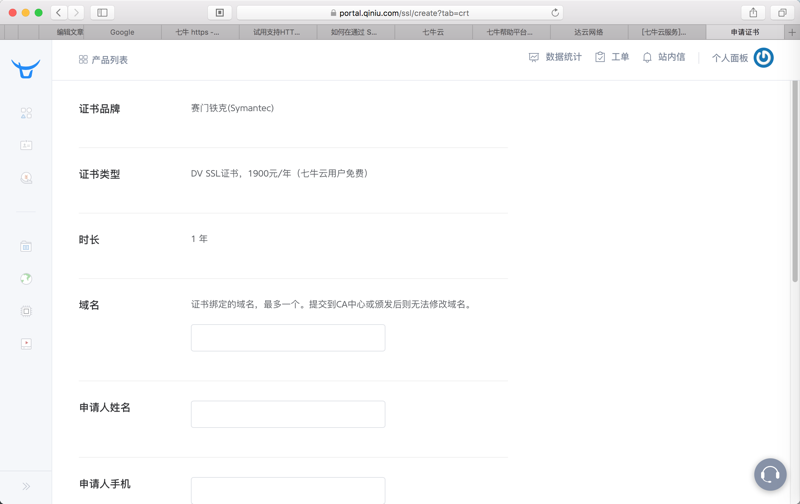Open a new tab with plus
This screenshot has height=504, width=800.
tap(792, 32)
